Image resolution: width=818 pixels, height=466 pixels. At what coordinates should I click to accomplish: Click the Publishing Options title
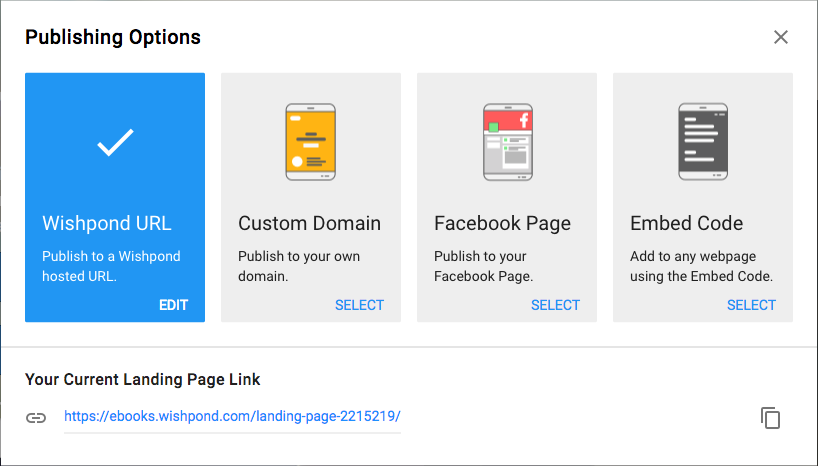113,37
